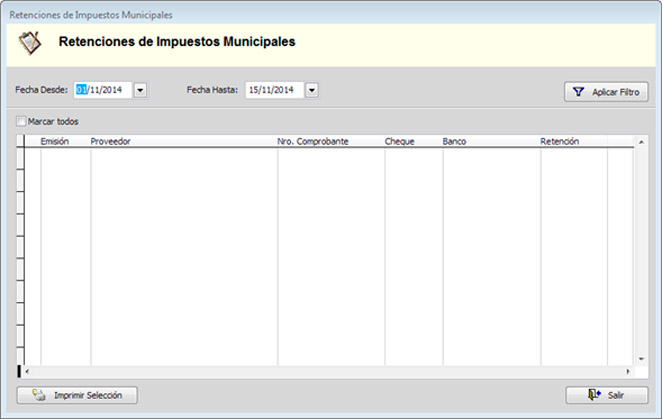Click the clipboard icon in the header

point(30,43)
